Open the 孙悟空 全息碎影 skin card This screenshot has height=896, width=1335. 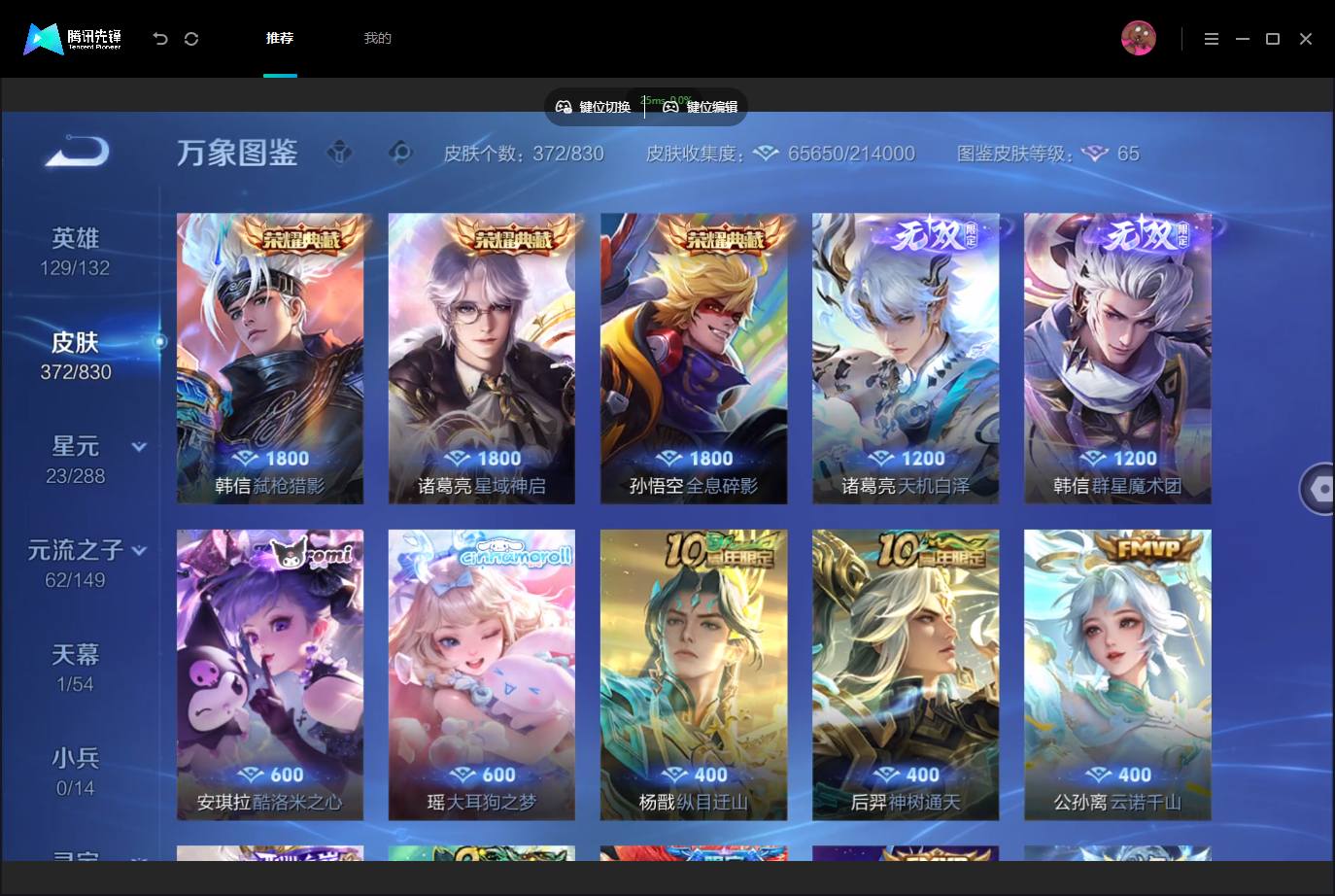click(694, 359)
